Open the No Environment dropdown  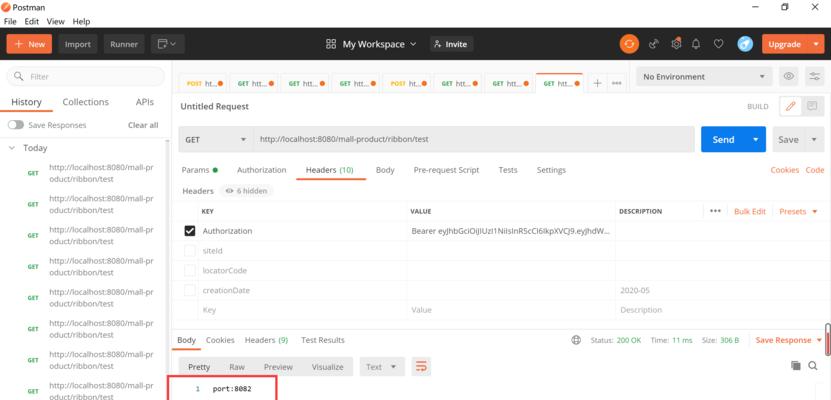(x=704, y=76)
